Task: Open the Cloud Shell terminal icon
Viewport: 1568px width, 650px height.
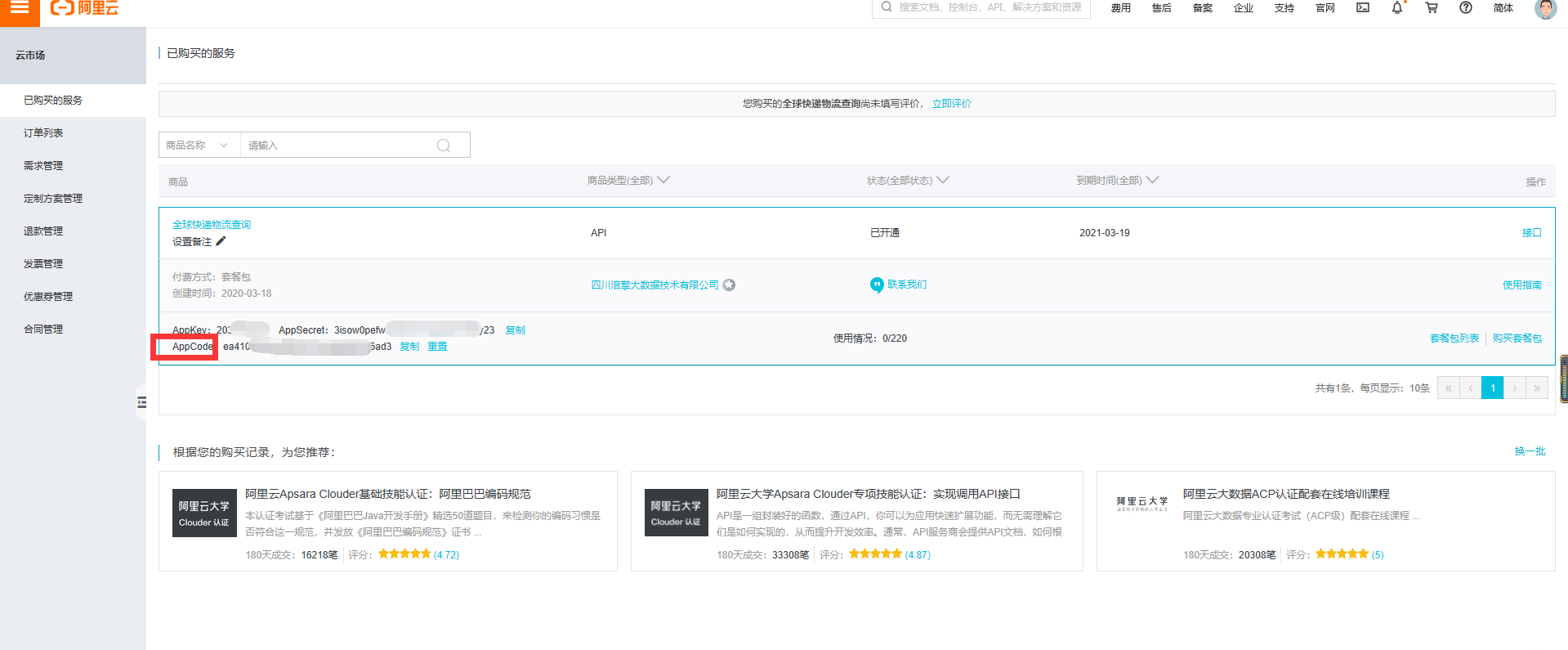Action: 1363,8
